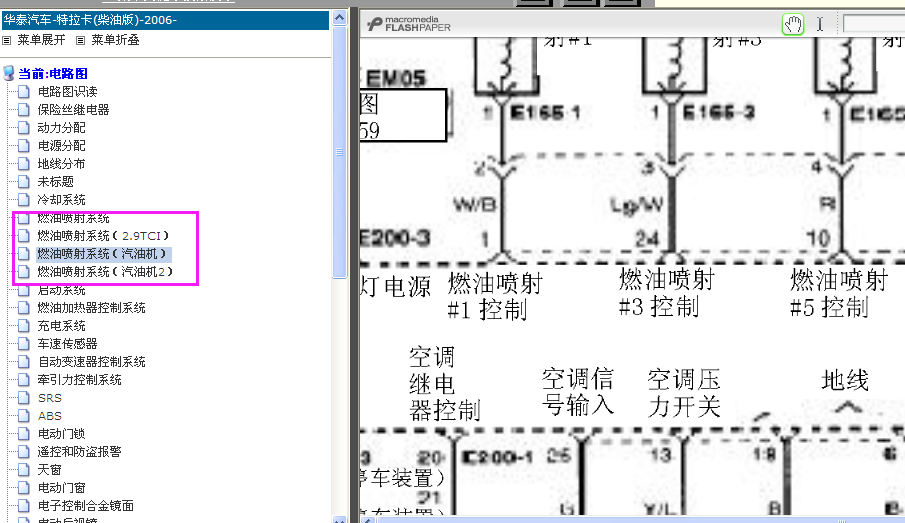Open 燃油喷射系统（2.9TCI）page

click(x=103, y=236)
